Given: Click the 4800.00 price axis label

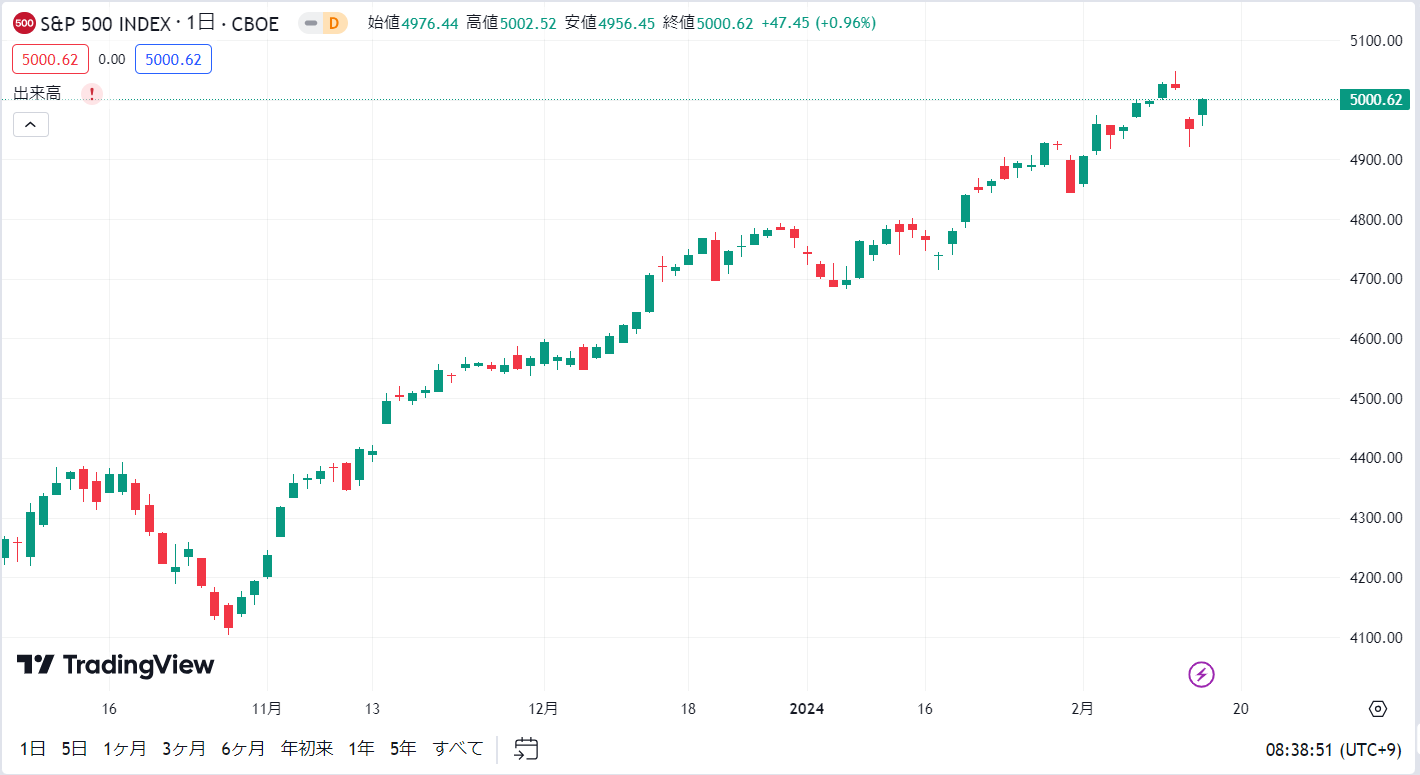Looking at the screenshot, I should 1377,220.
